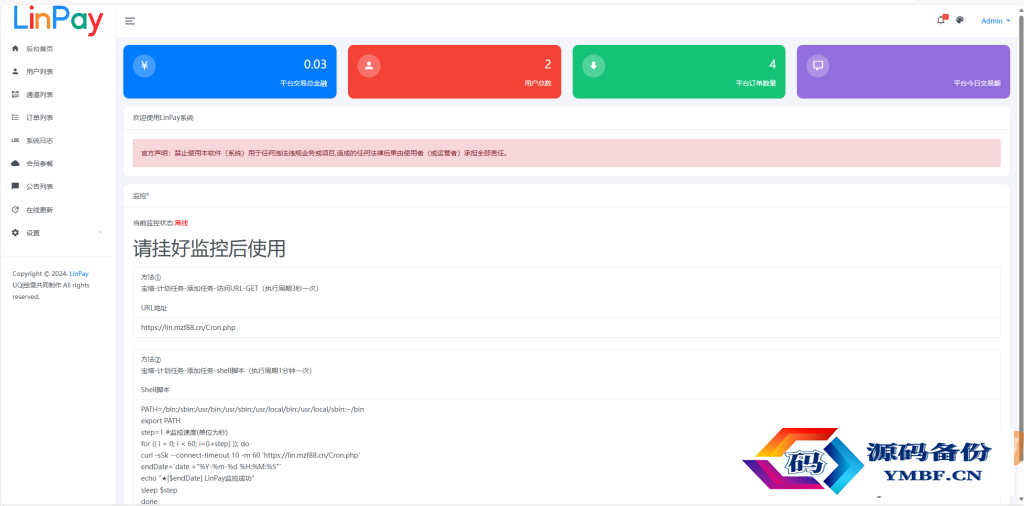Click the user count value 2
This screenshot has height=506, width=1024.
[x=548, y=64]
